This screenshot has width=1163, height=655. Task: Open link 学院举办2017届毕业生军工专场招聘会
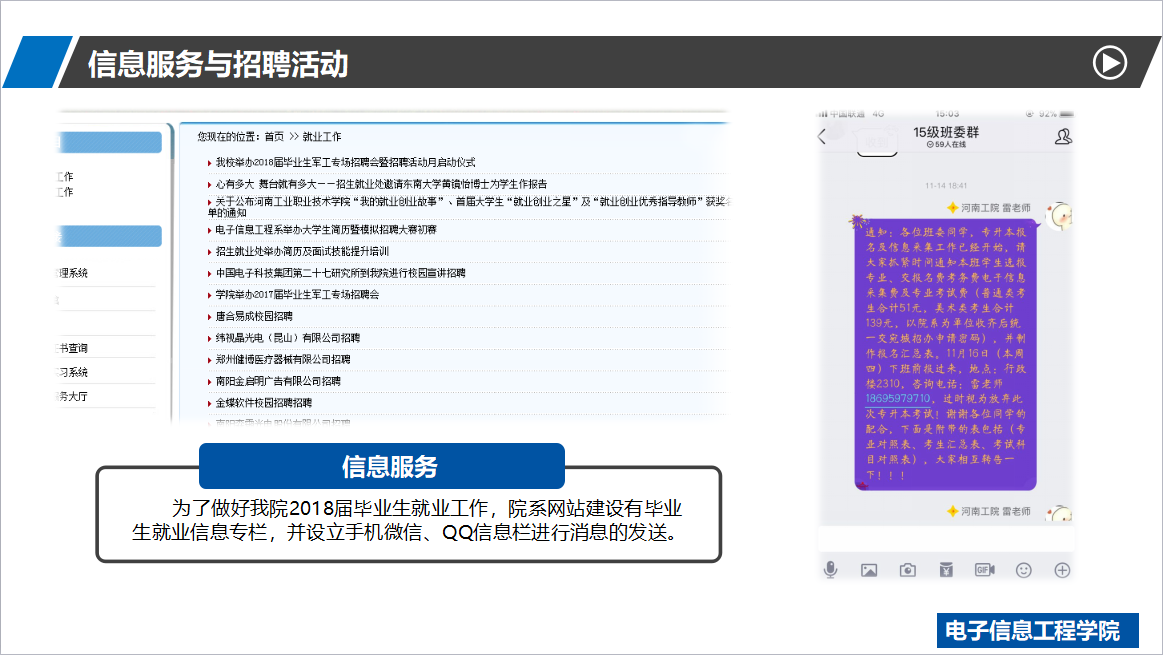click(x=297, y=294)
